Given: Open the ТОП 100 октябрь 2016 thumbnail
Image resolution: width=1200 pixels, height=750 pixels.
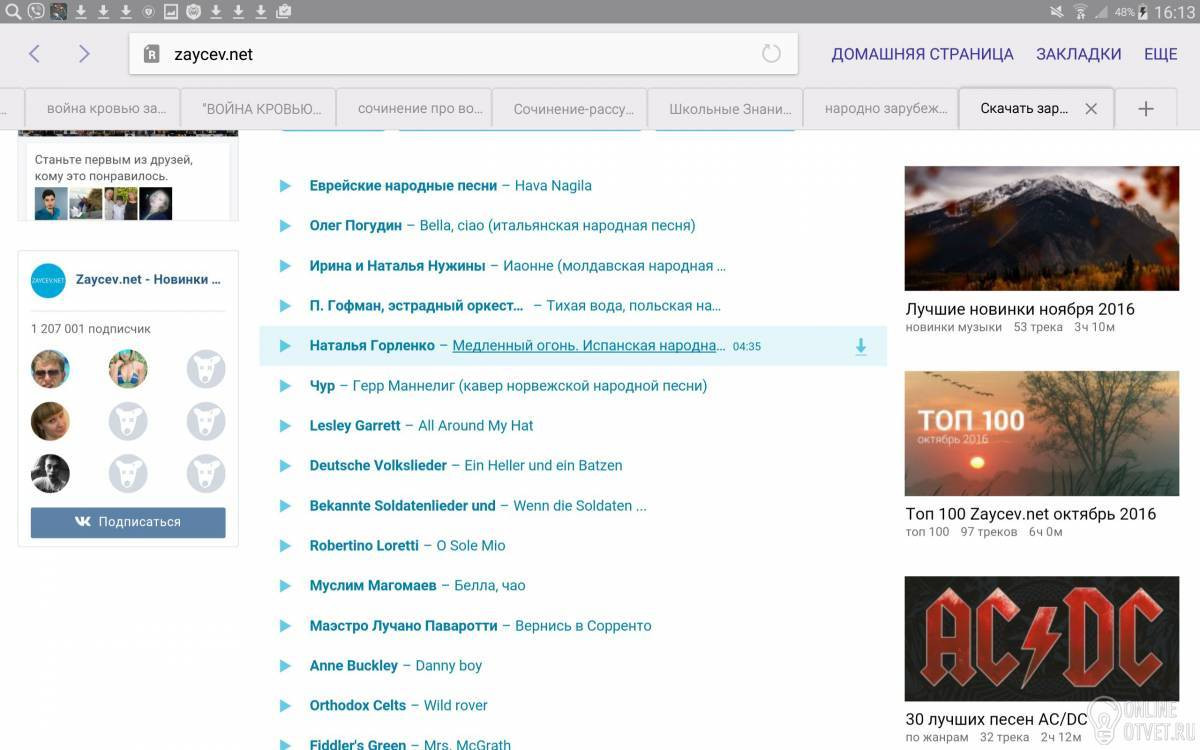Looking at the screenshot, I should pos(1041,433).
